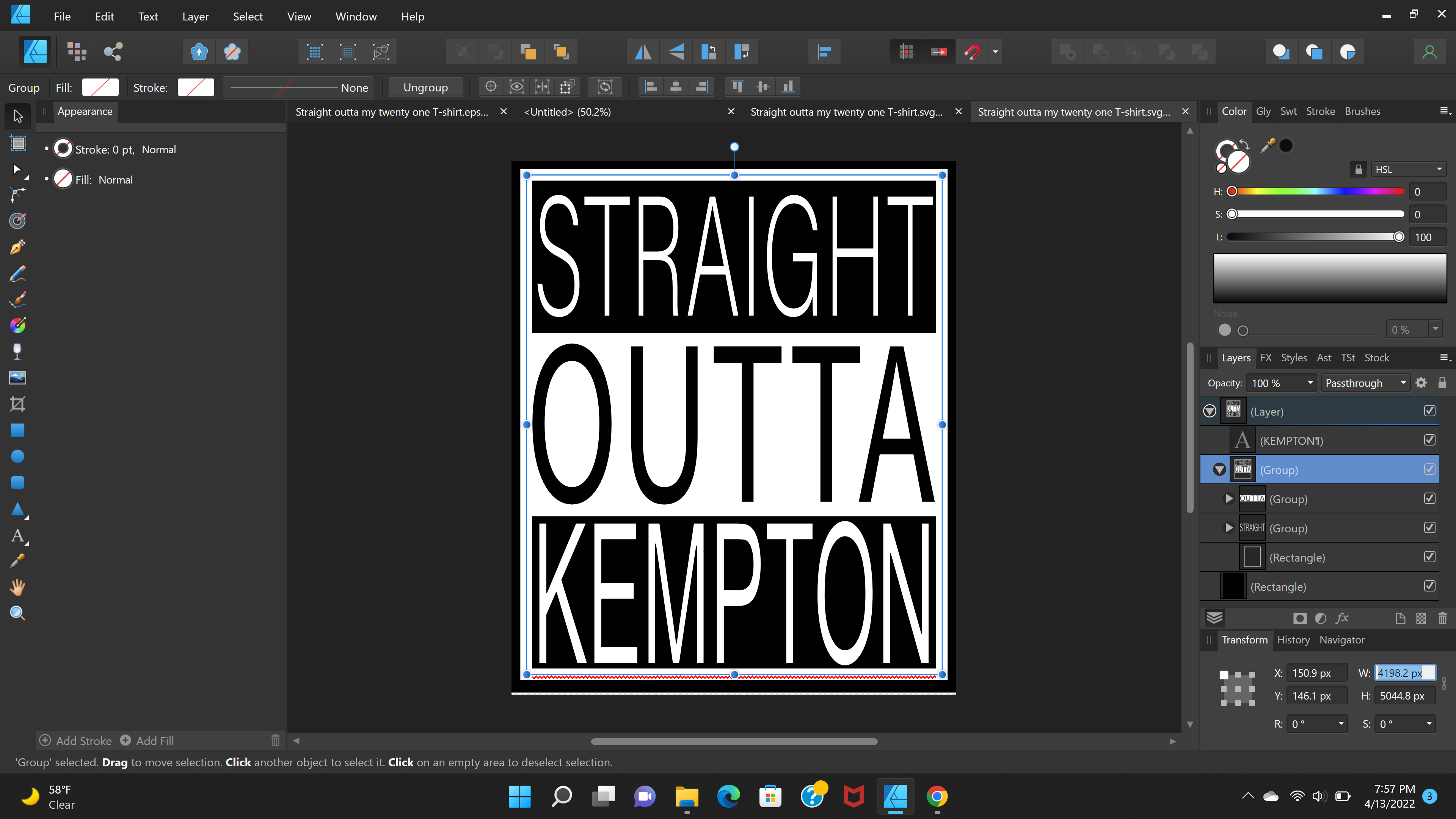Select the Pen tool
This screenshot has height=819, width=1456.
click(17, 247)
